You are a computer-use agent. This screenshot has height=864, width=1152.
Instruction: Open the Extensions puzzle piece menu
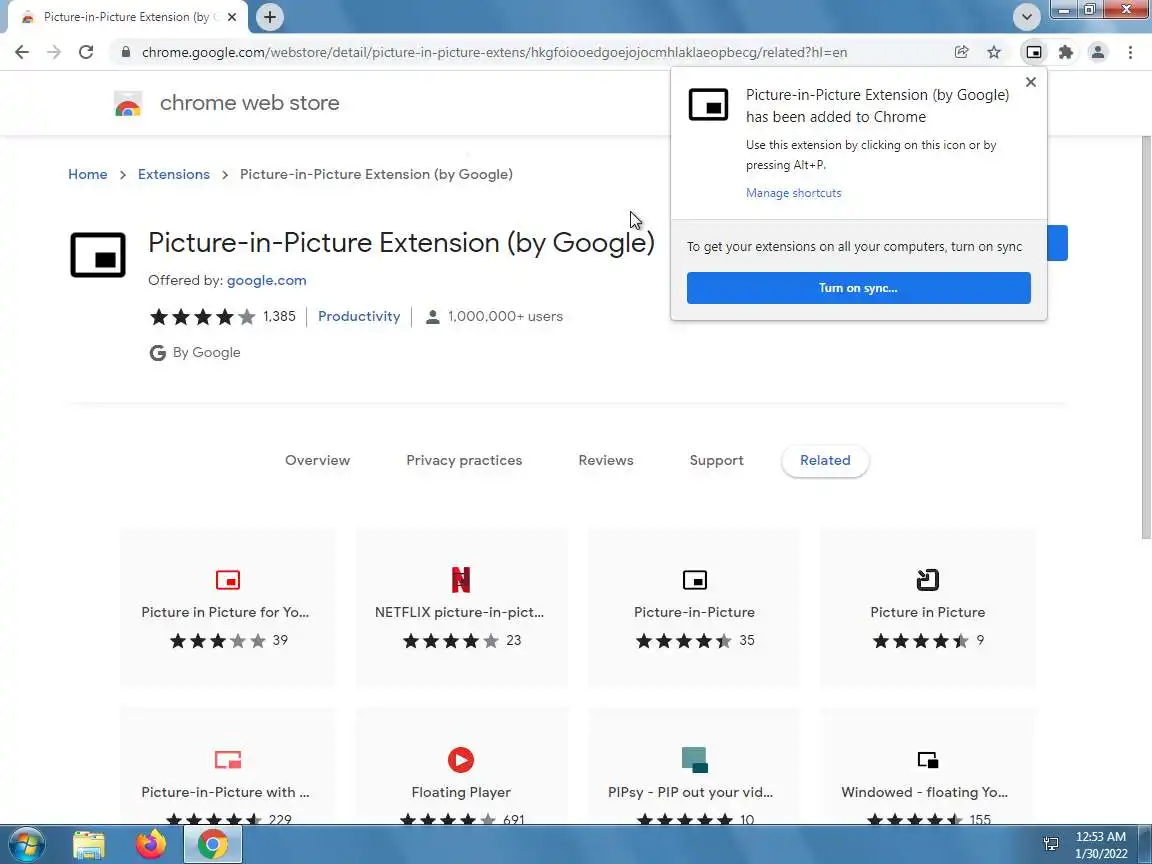(x=1065, y=52)
